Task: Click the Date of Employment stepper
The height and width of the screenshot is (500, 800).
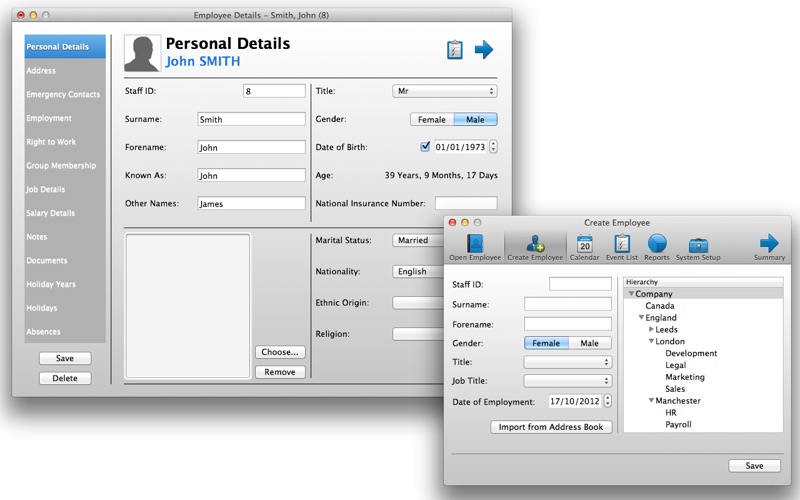Action: tap(607, 401)
